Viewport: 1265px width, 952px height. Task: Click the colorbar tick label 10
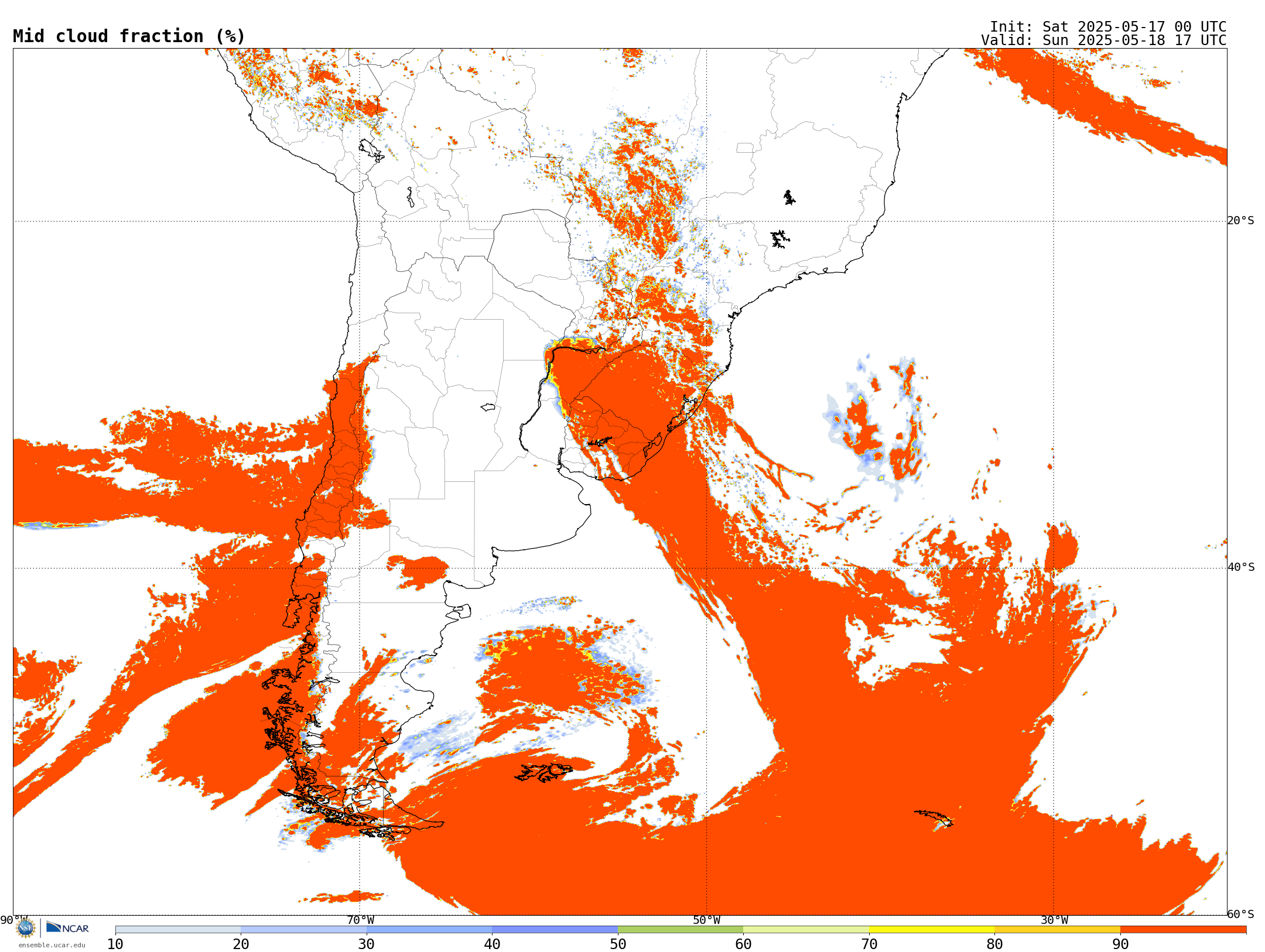(x=115, y=944)
